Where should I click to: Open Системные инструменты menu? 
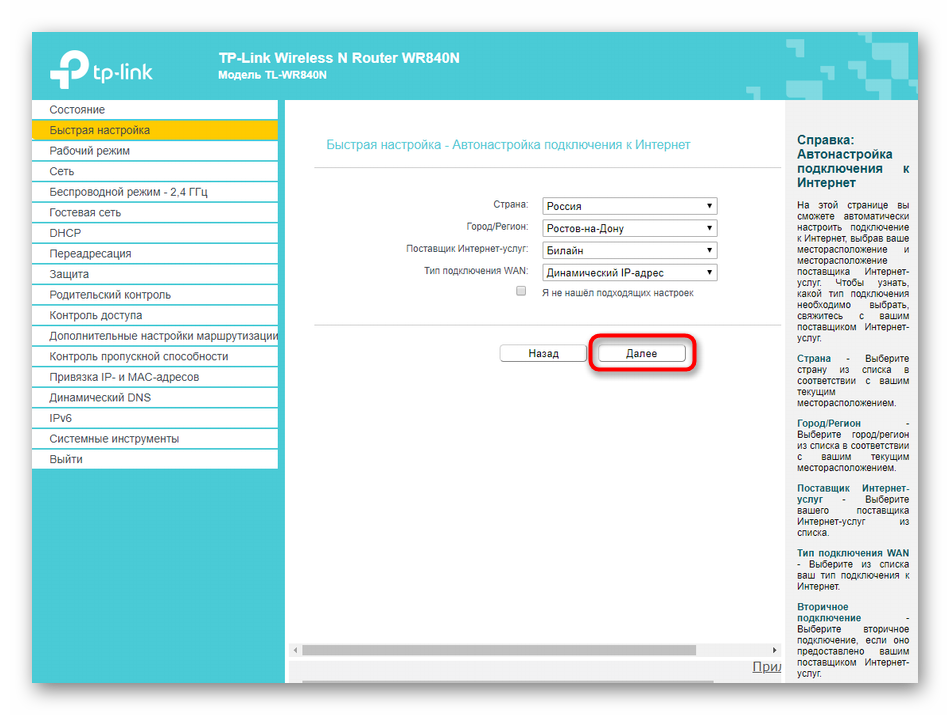[114, 439]
